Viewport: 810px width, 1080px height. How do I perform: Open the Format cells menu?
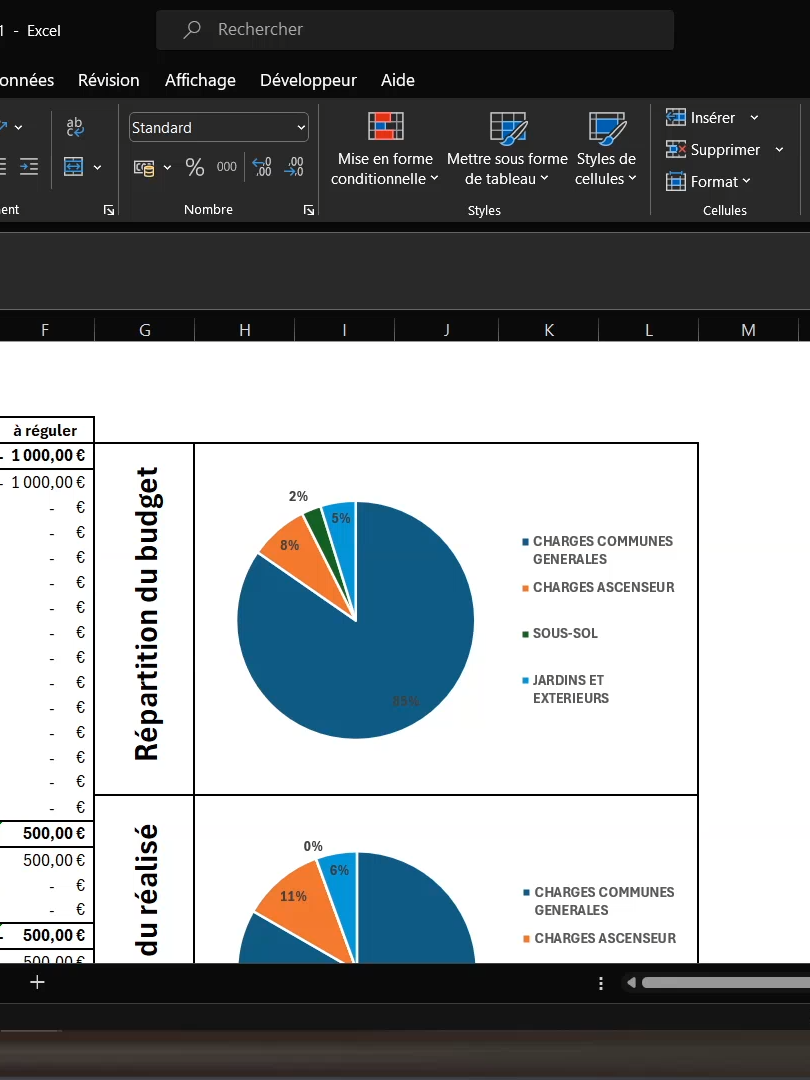click(x=709, y=182)
